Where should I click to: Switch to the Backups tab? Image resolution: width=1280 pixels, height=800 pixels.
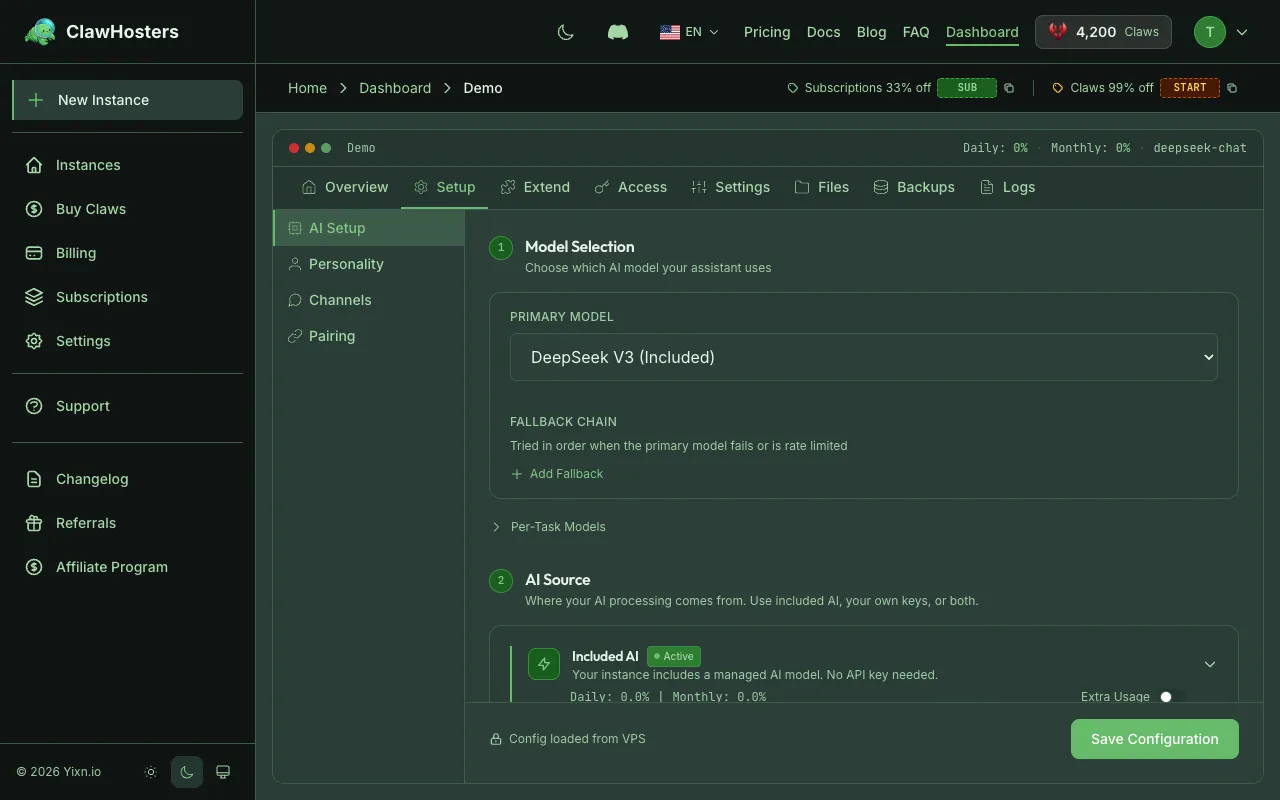click(914, 187)
